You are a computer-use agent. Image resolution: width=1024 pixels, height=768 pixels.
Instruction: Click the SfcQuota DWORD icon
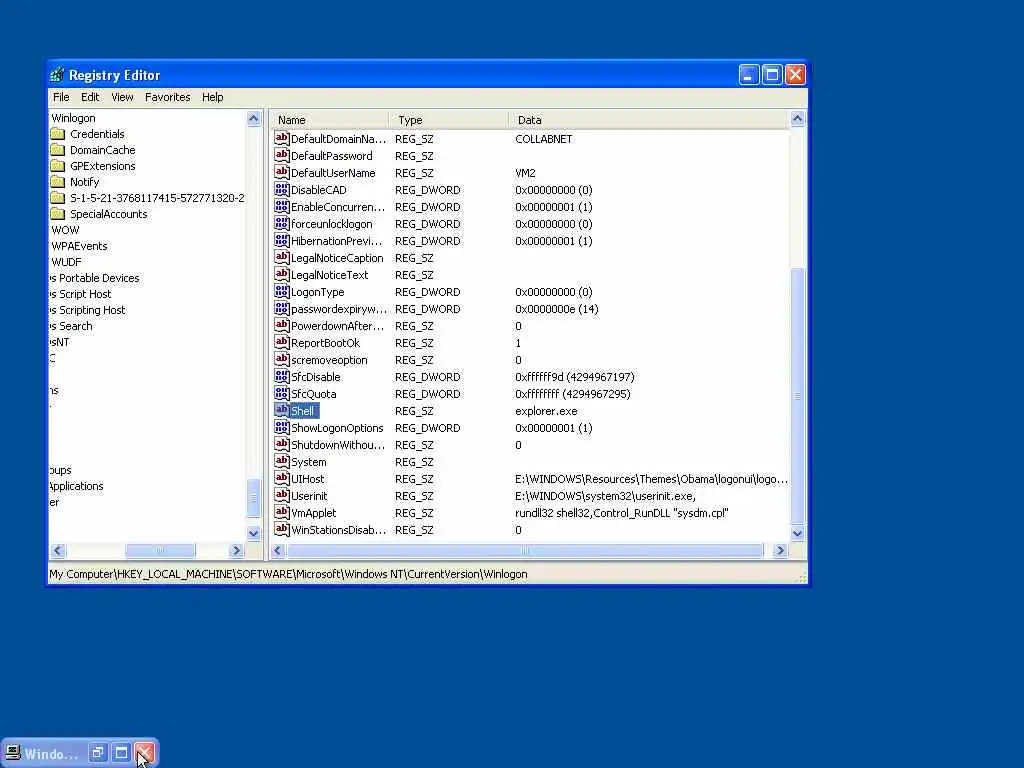point(281,393)
